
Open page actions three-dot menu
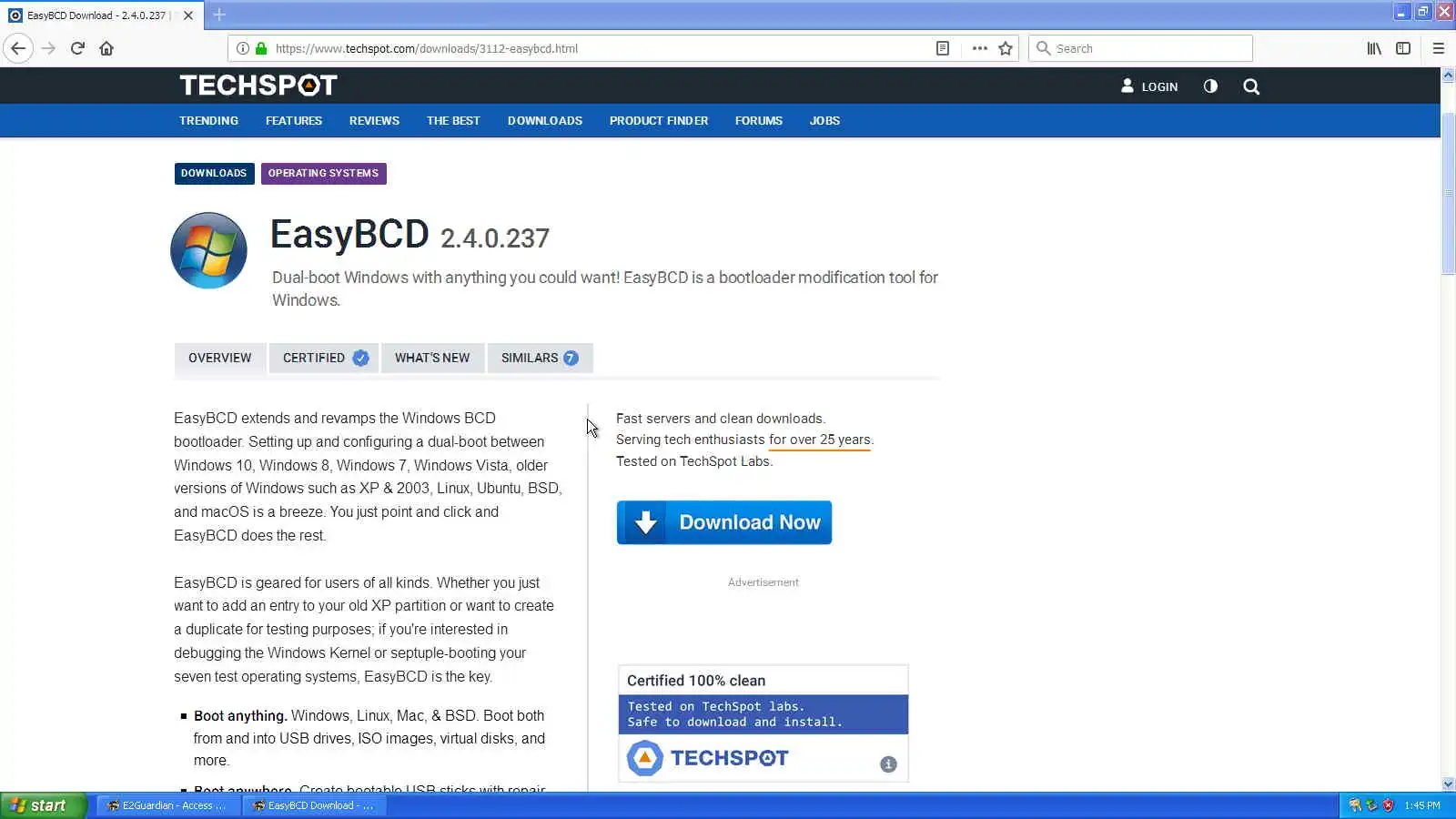point(979,48)
